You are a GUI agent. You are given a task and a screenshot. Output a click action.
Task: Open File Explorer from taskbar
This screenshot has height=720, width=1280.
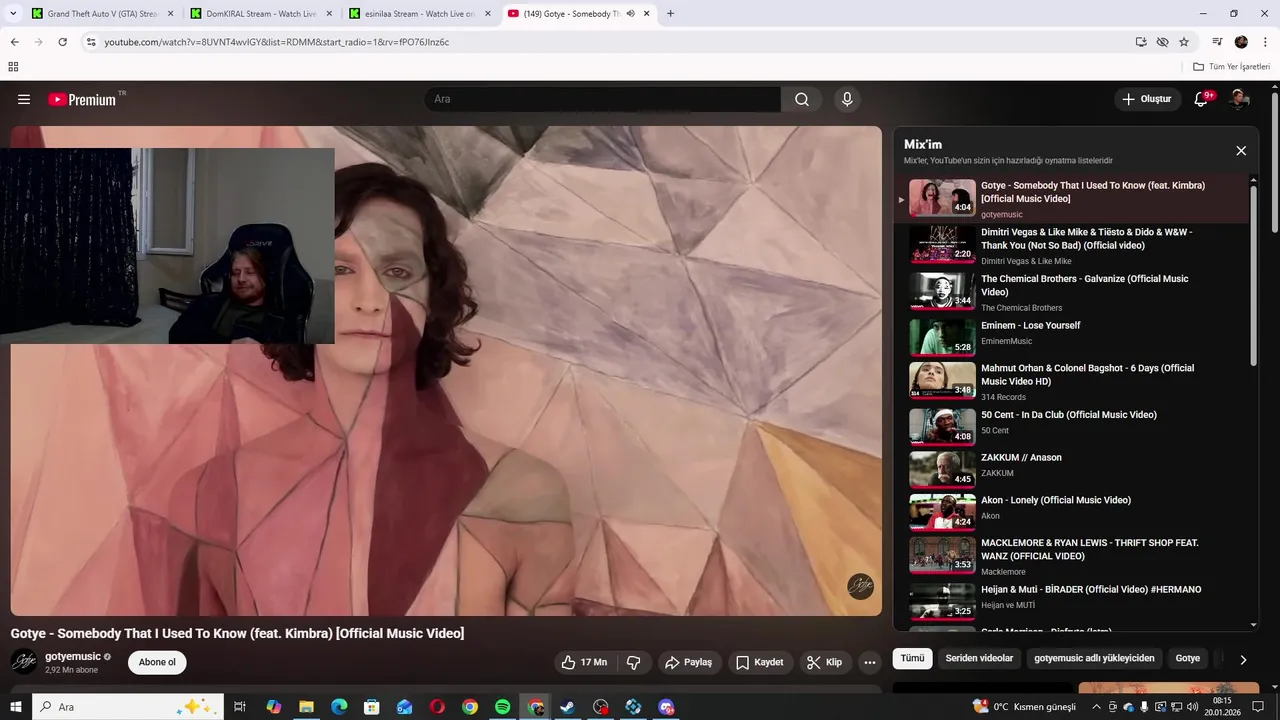point(306,707)
